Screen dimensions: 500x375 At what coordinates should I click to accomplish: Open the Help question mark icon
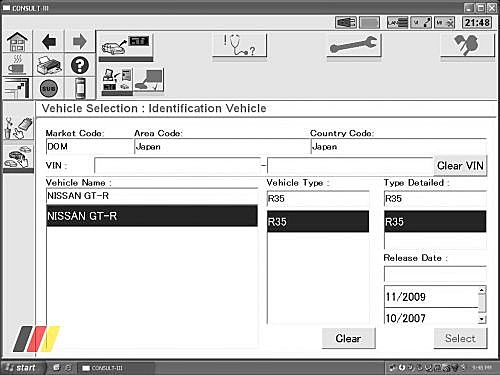point(80,65)
